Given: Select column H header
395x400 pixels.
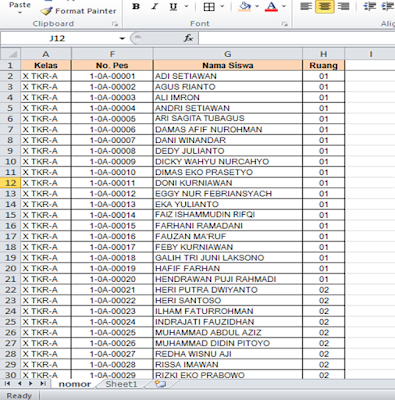Looking at the screenshot, I should 323,54.
